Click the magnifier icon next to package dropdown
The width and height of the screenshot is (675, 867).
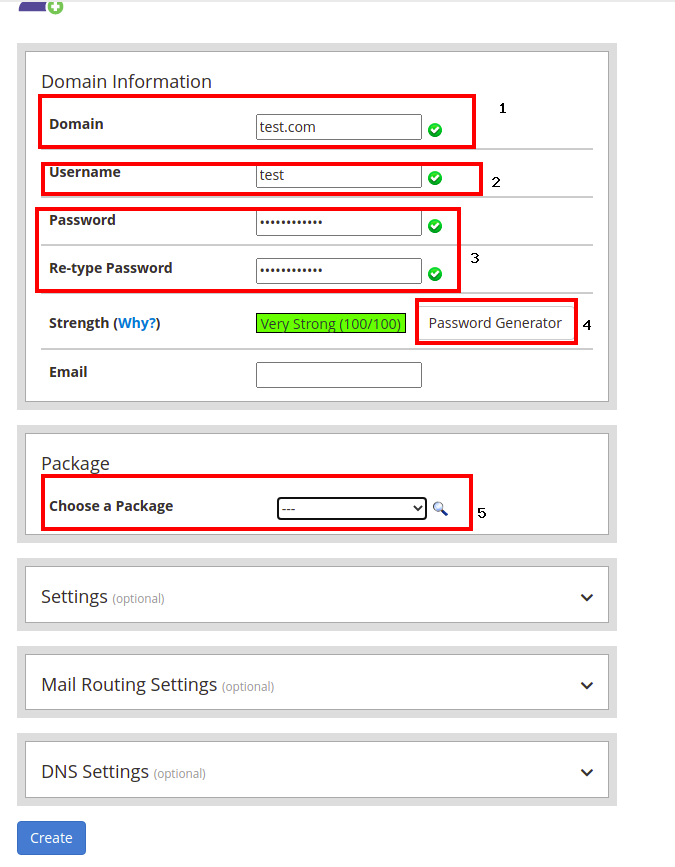tap(440, 509)
